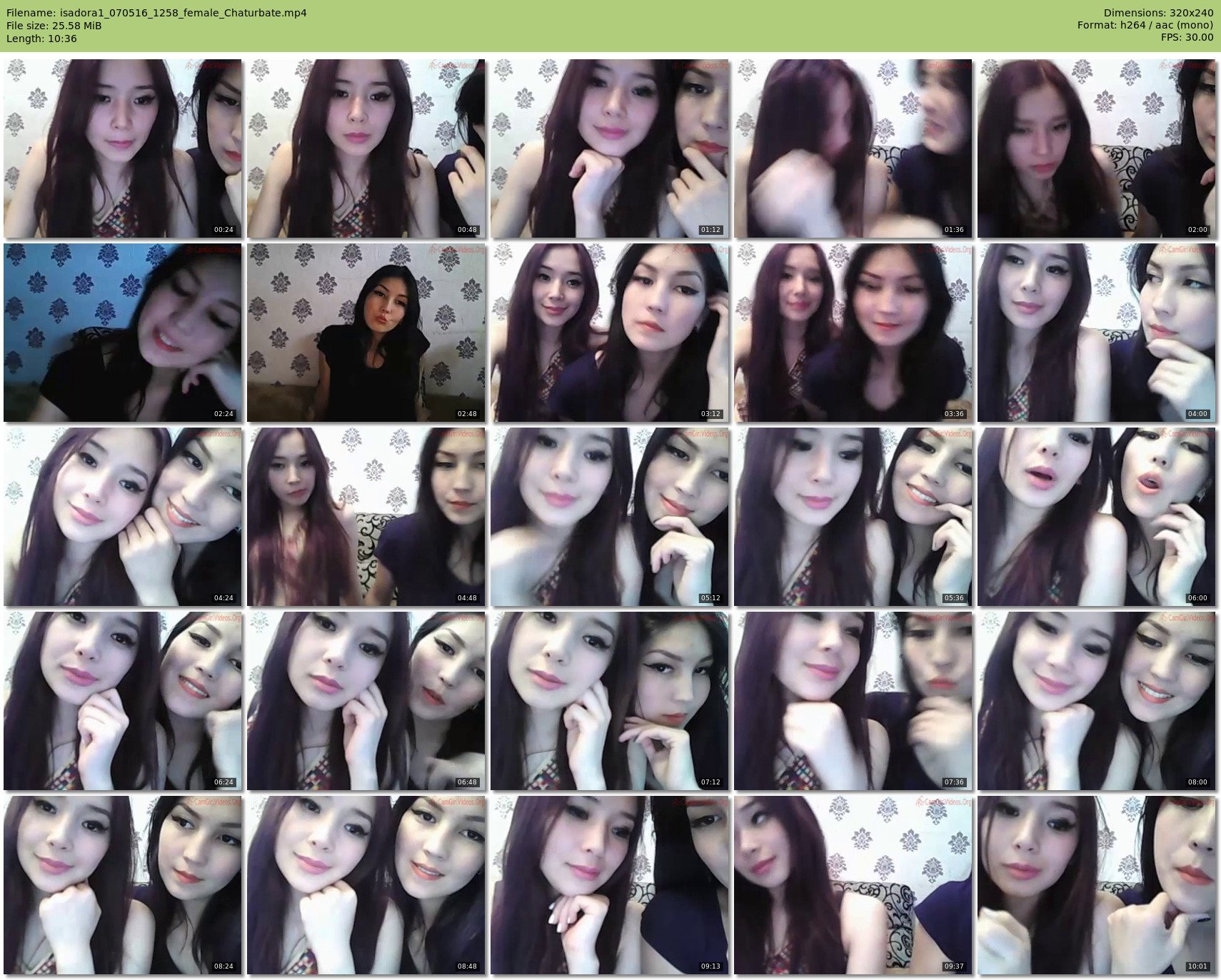
Task: Click the final frame at 10:01
Action: coord(1097,885)
